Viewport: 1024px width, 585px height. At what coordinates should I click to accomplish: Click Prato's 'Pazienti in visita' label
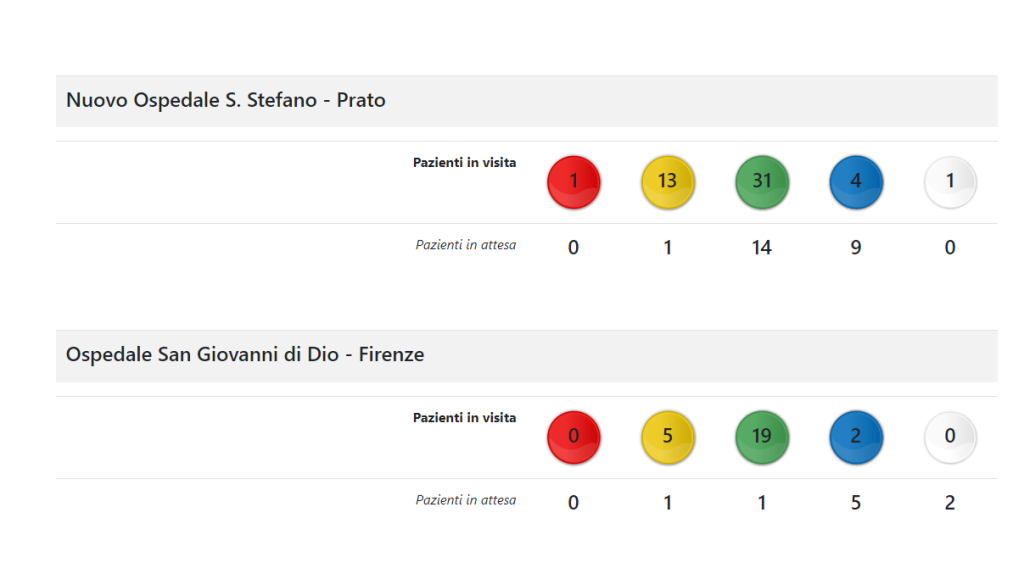point(465,162)
